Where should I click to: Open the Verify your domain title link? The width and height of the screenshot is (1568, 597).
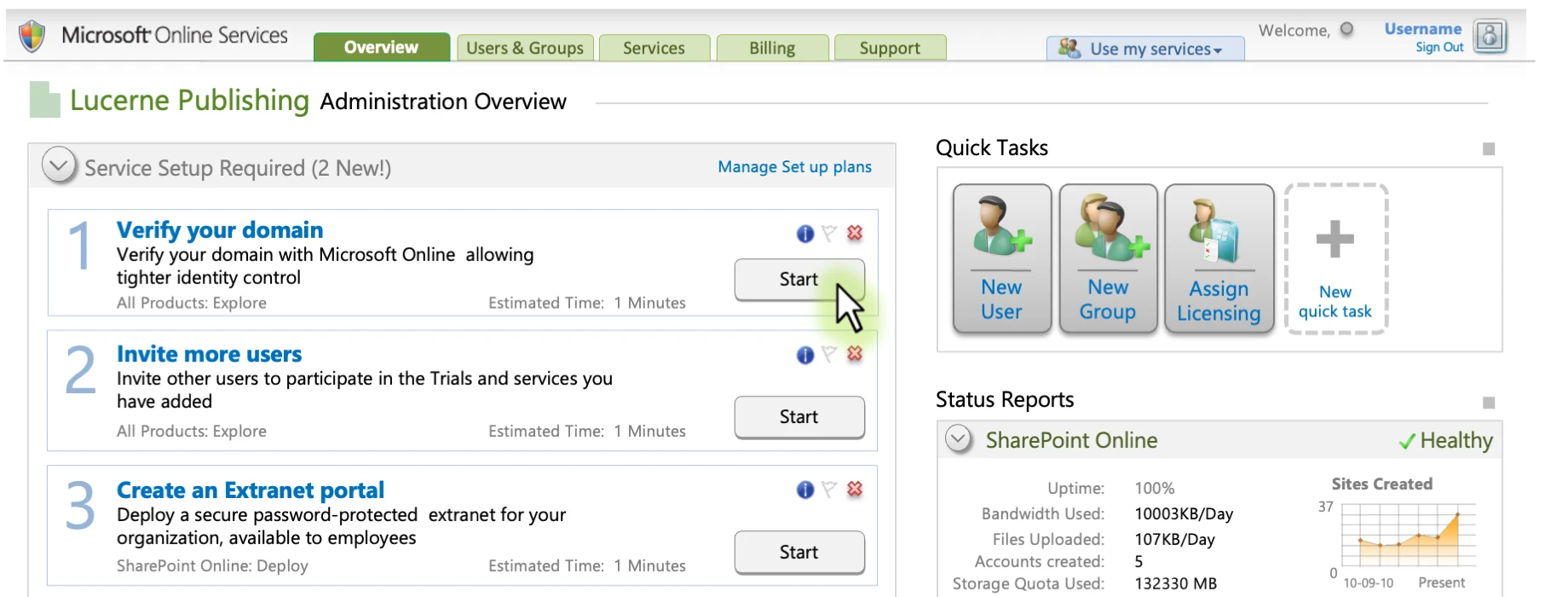220,230
